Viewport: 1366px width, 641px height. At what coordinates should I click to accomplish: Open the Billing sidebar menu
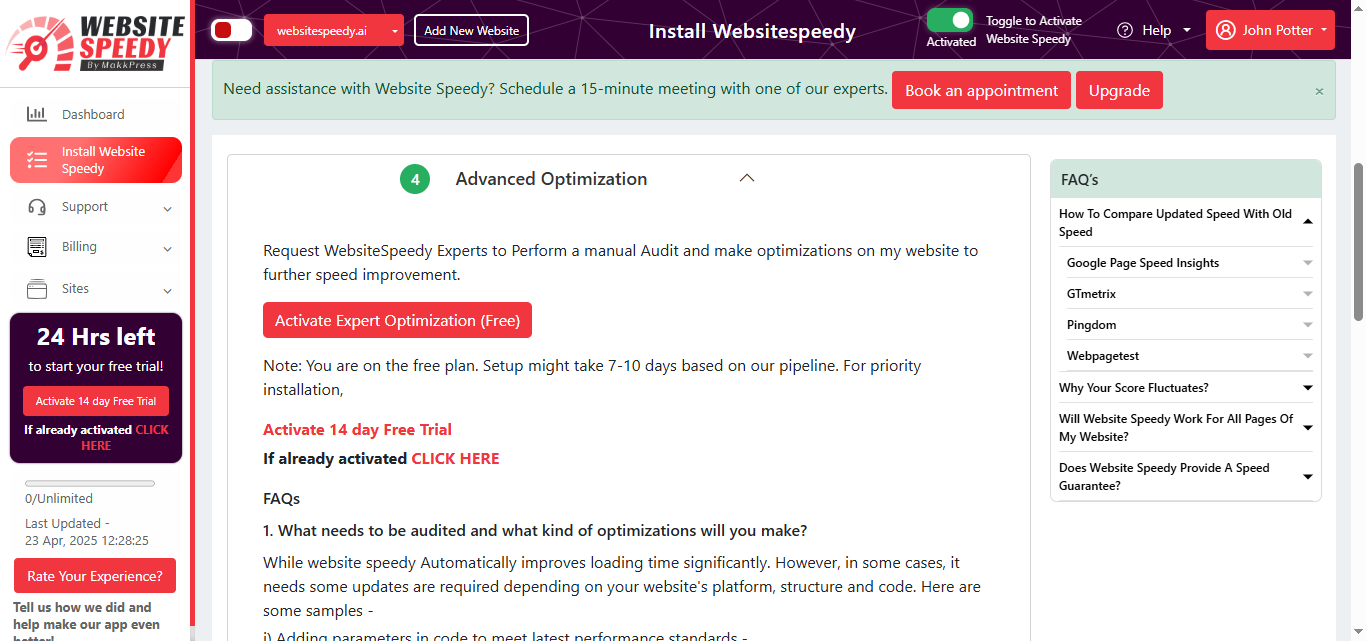click(x=96, y=247)
